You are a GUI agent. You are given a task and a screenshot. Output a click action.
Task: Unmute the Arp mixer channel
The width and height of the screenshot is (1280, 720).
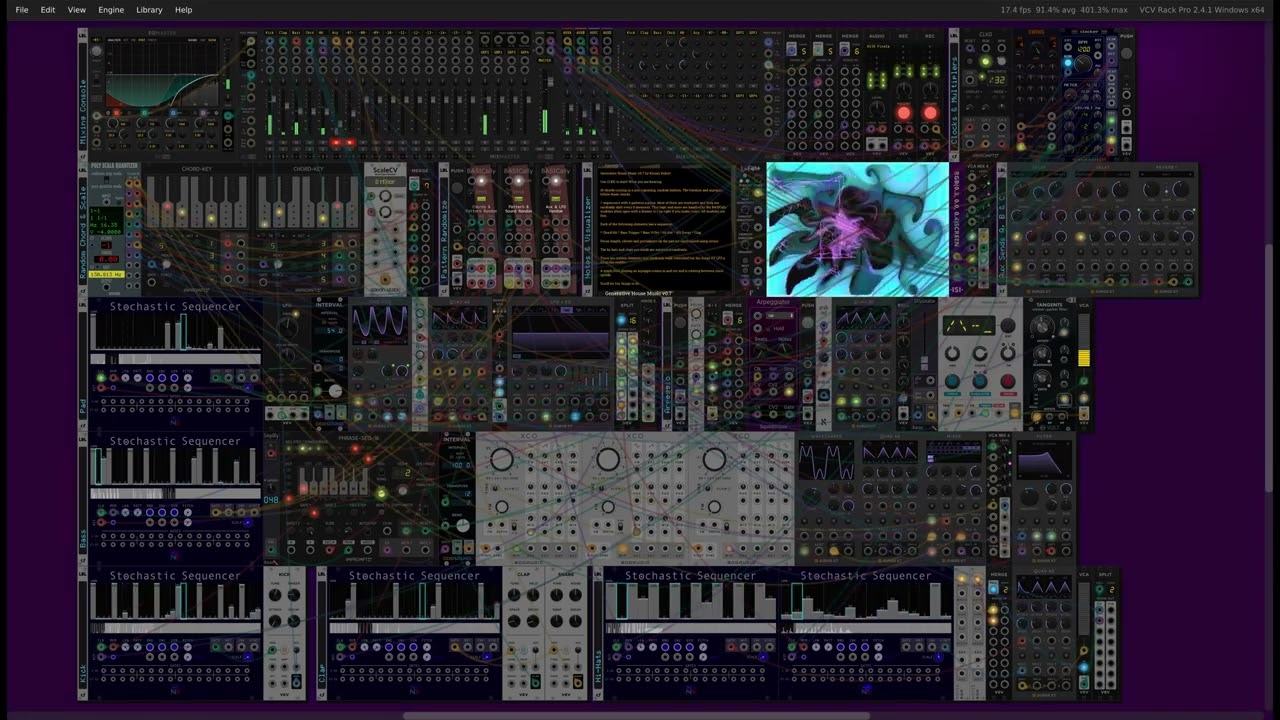pos(334,143)
